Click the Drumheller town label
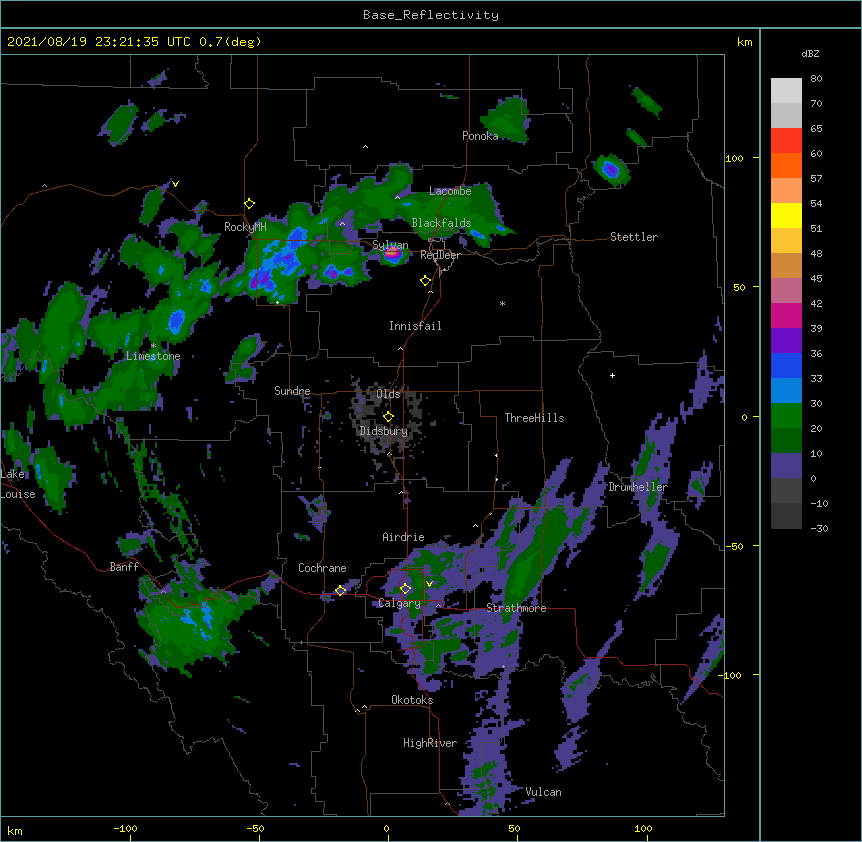The width and height of the screenshot is (862, 842). (638, 487)
